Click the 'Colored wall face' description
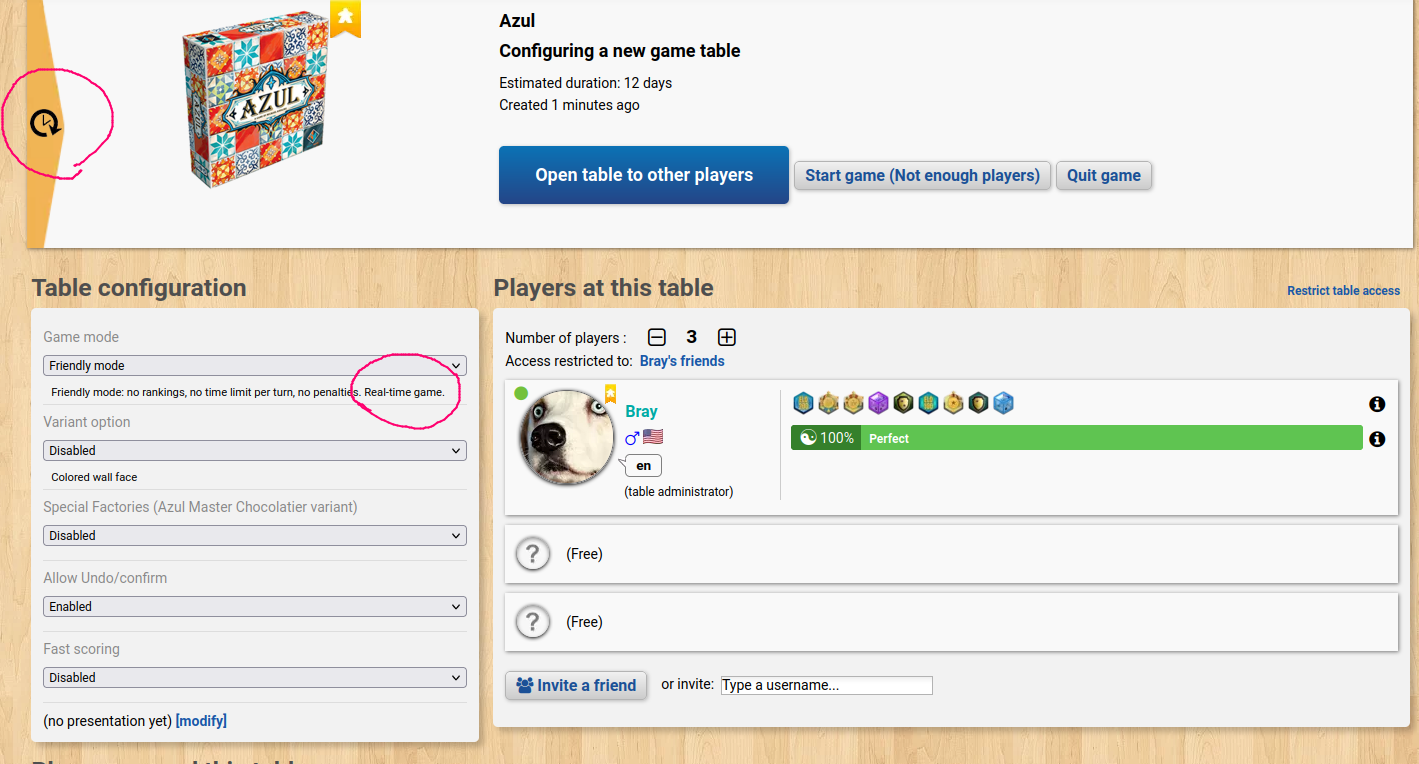Screen dimensions: 1419x764 pyautogui.click(x=94, y=478)
